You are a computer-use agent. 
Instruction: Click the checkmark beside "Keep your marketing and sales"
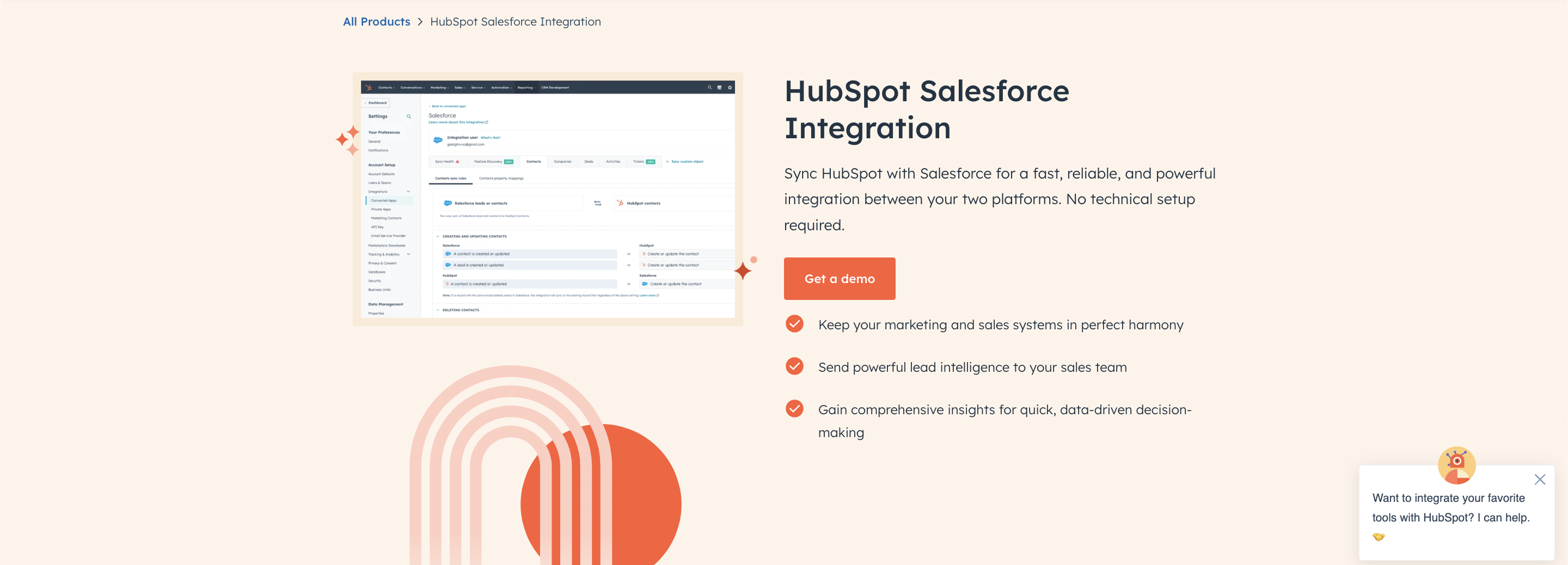coord(794,324)
